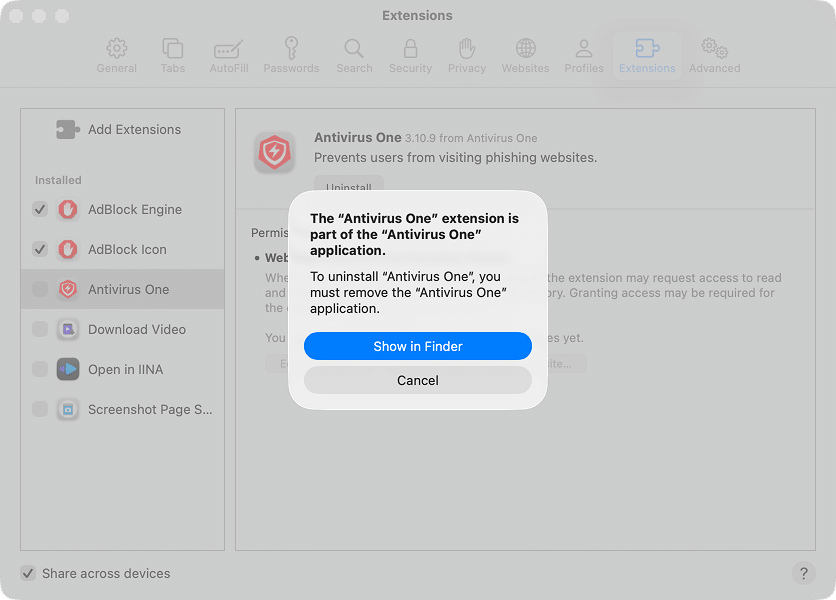Select the Websites preferences icon
Viewport: 836px width, 600px height.
point(525,50)
